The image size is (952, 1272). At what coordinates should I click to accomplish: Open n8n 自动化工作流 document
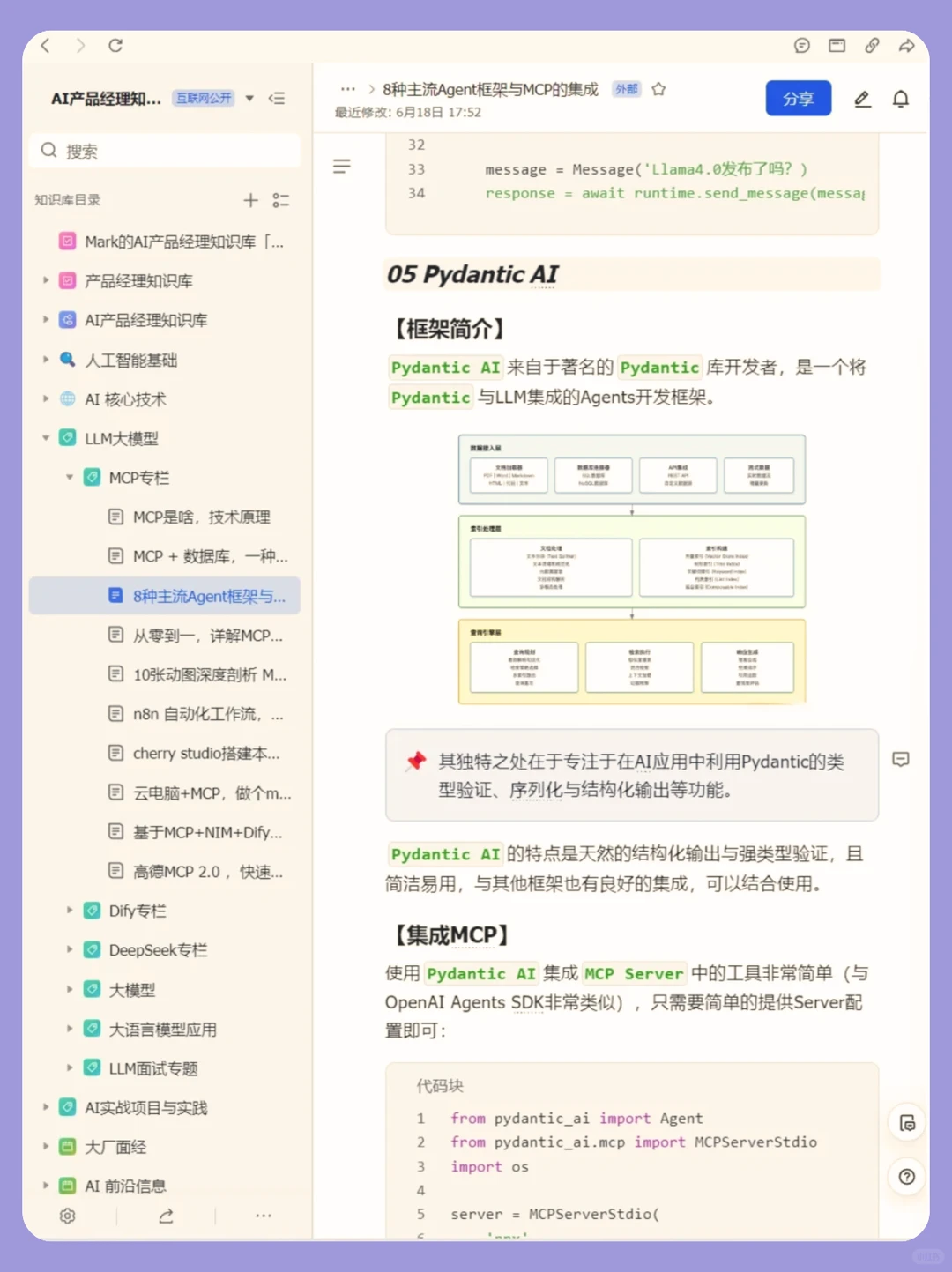pos(165,714)
